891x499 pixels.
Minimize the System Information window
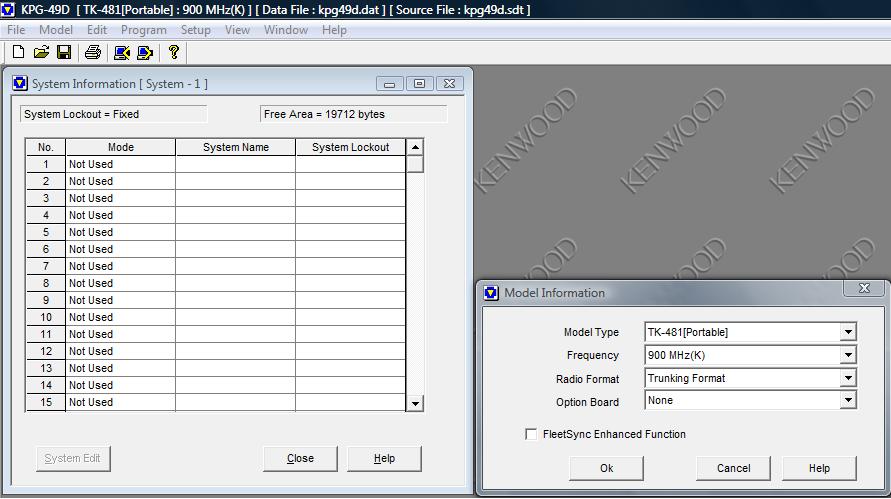click(x=389, y=84)
